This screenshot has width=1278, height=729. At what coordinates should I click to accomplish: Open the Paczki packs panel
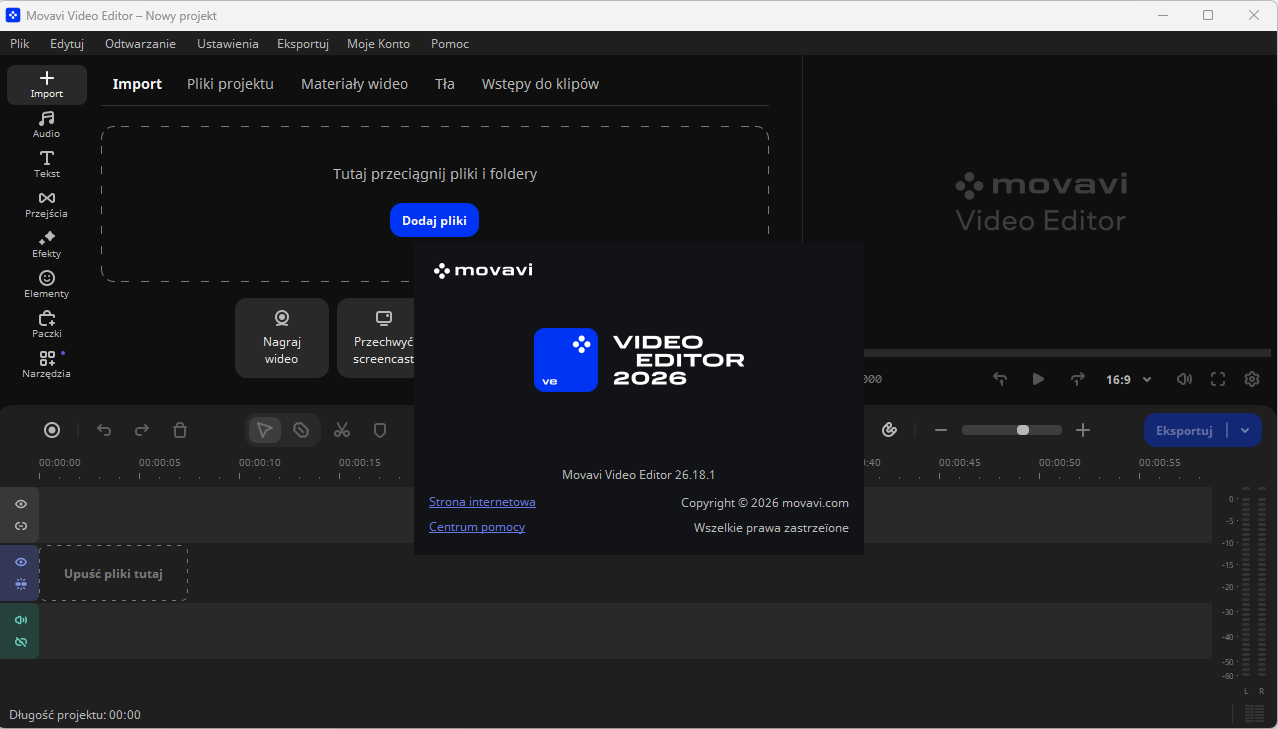coord(47,325)
